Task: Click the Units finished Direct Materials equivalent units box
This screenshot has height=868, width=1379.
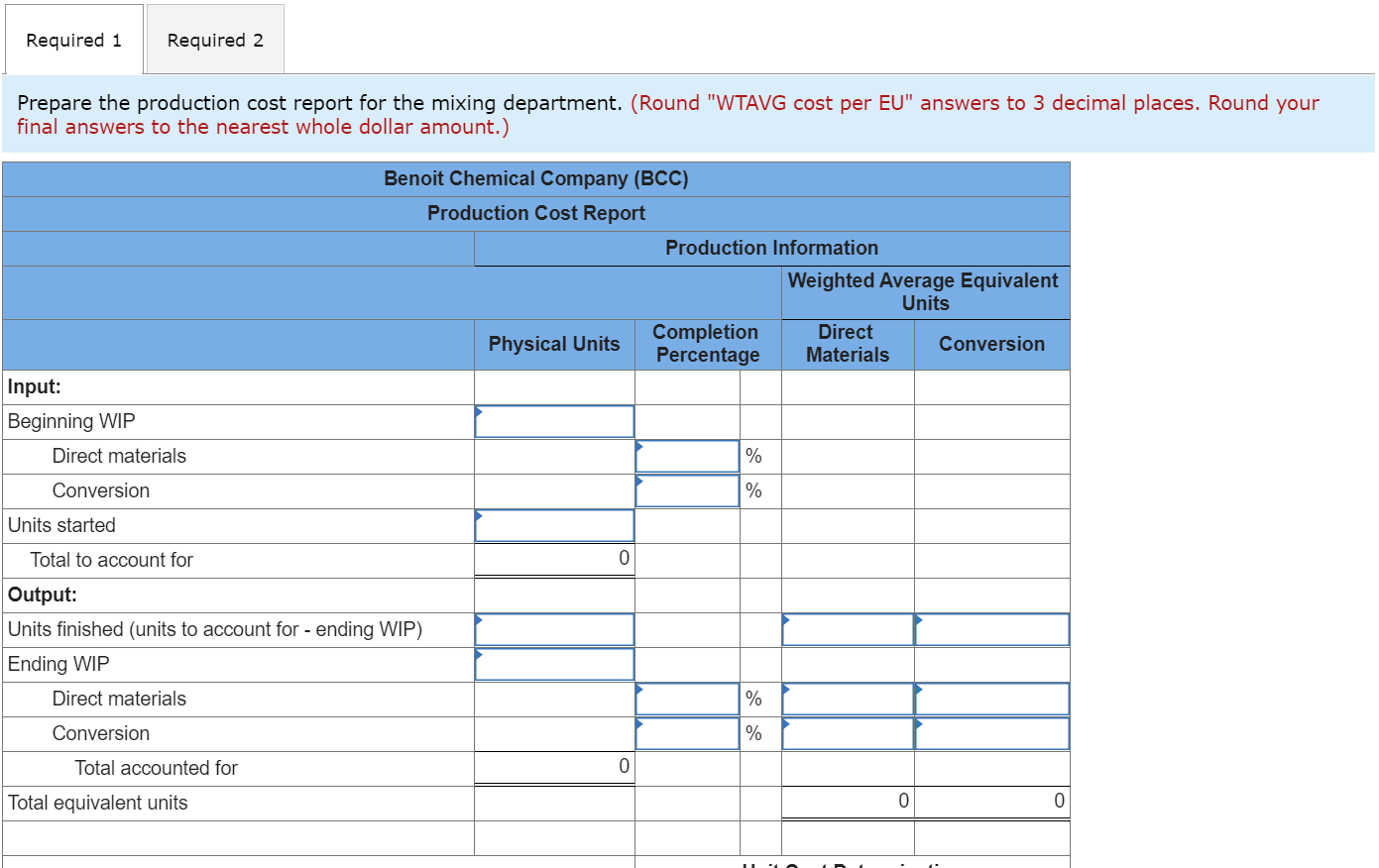Action: click(846, 629)
